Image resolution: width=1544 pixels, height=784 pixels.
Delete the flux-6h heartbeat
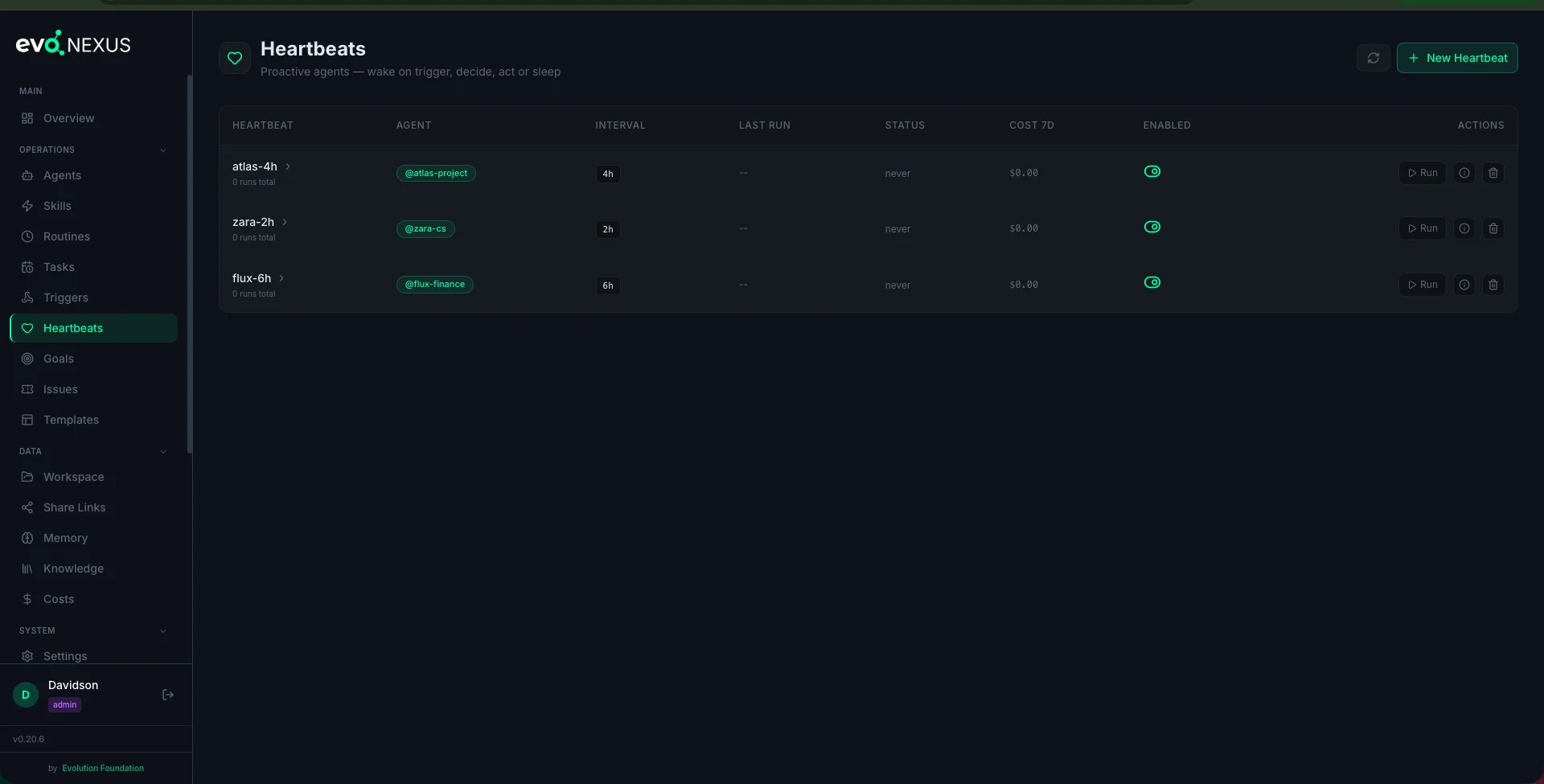1493,285
